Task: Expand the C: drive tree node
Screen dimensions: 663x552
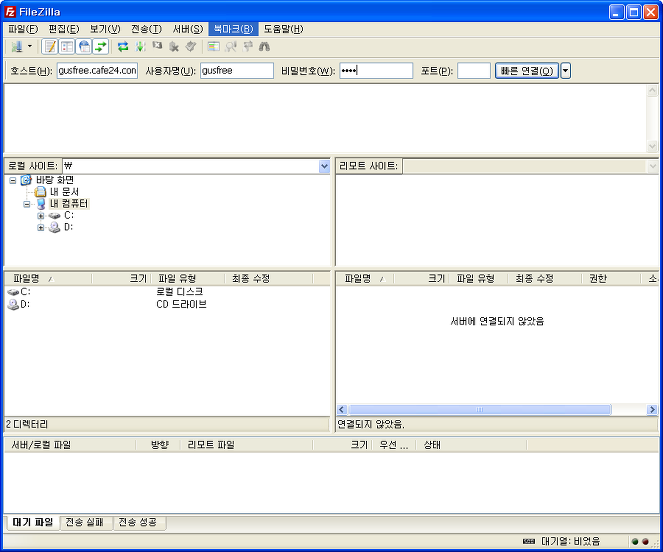Action: (x=41, y=216)
